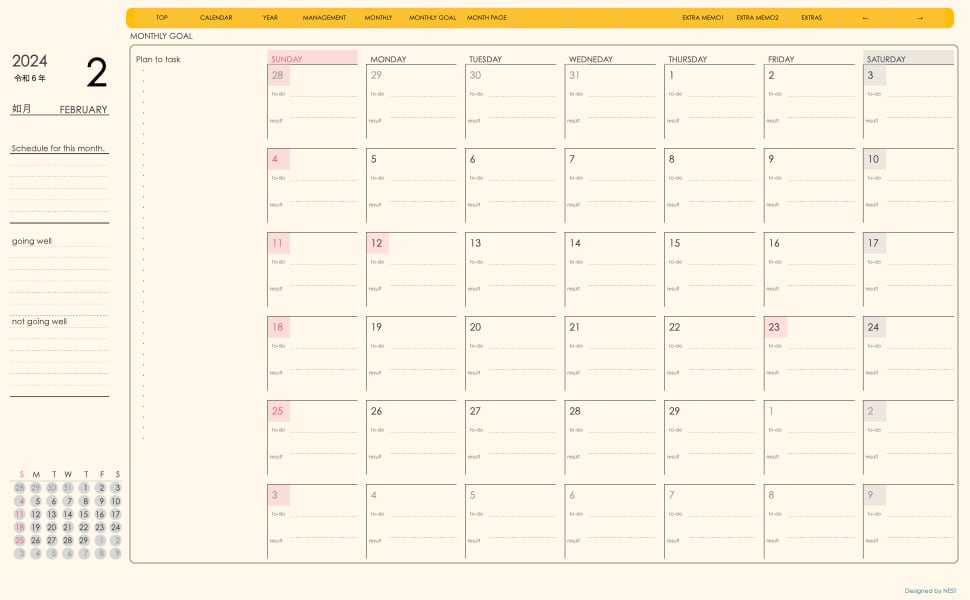Click the left arrow in the navigation bar
Viewport: 970px width, 600px height.
pyautogui.click(x=865, y=18)
